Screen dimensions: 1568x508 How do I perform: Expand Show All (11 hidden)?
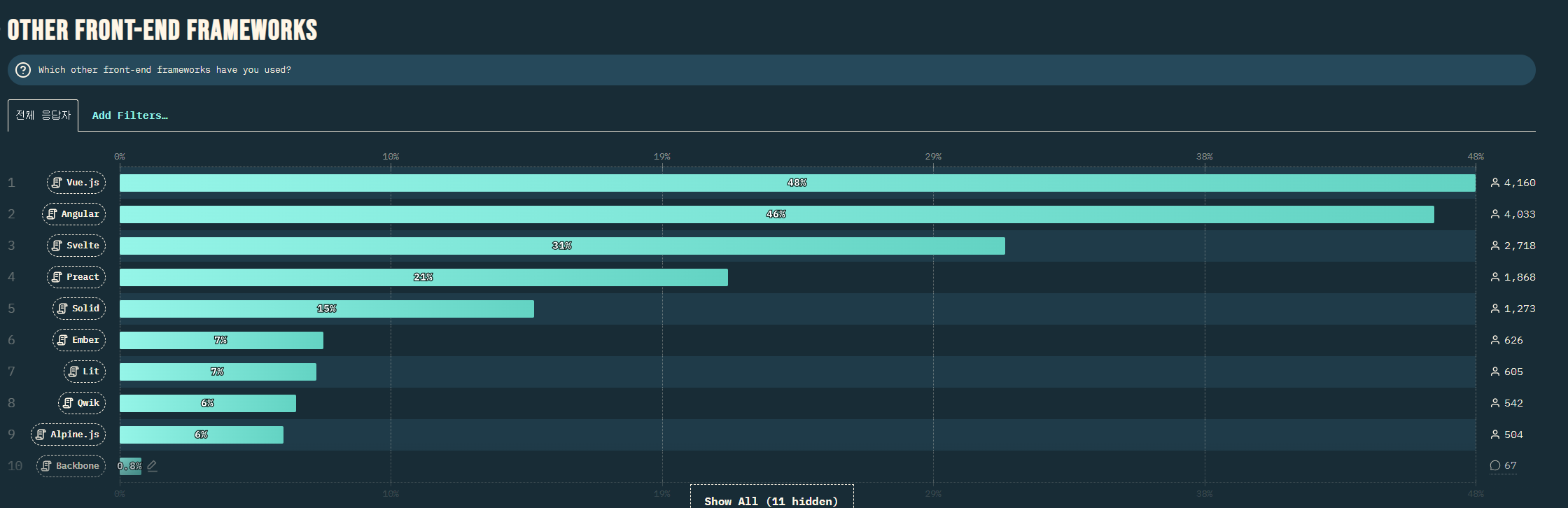tap(771, 498)
